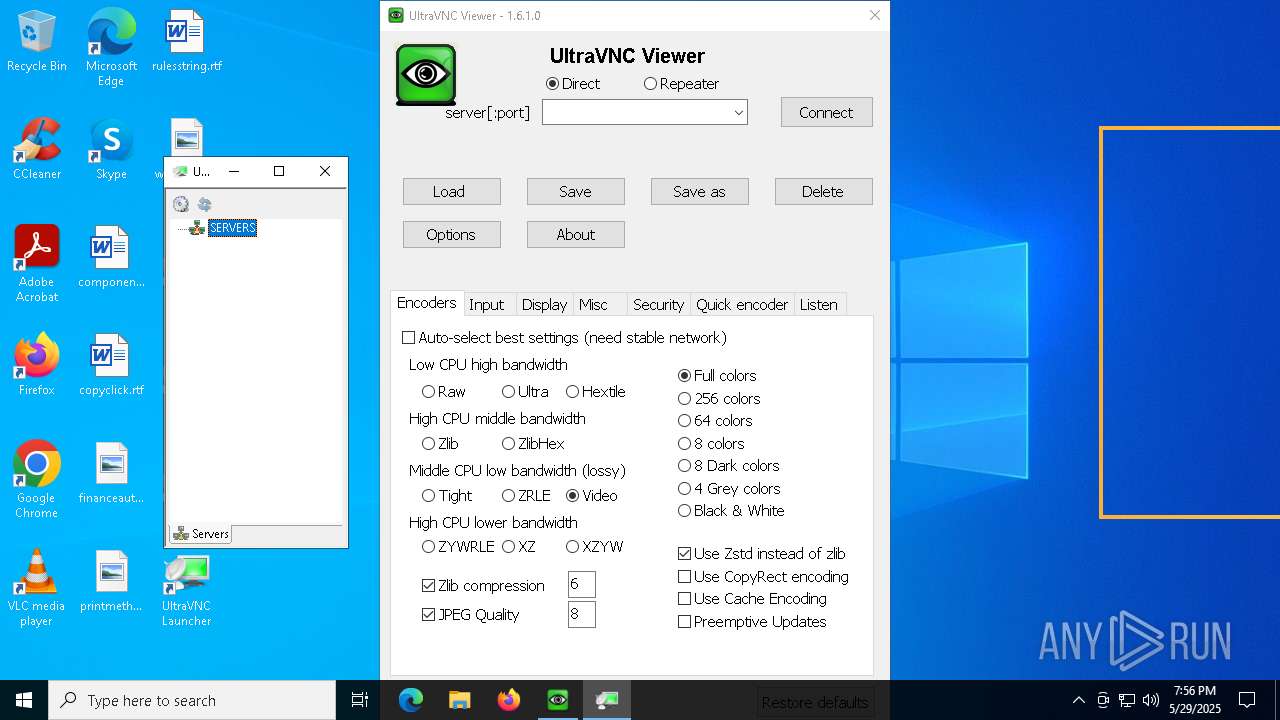The image size is (1280, 720).
Task: Click the Servers tab in Launcher window
Action: pyautogui.click(x=201, y=534)
